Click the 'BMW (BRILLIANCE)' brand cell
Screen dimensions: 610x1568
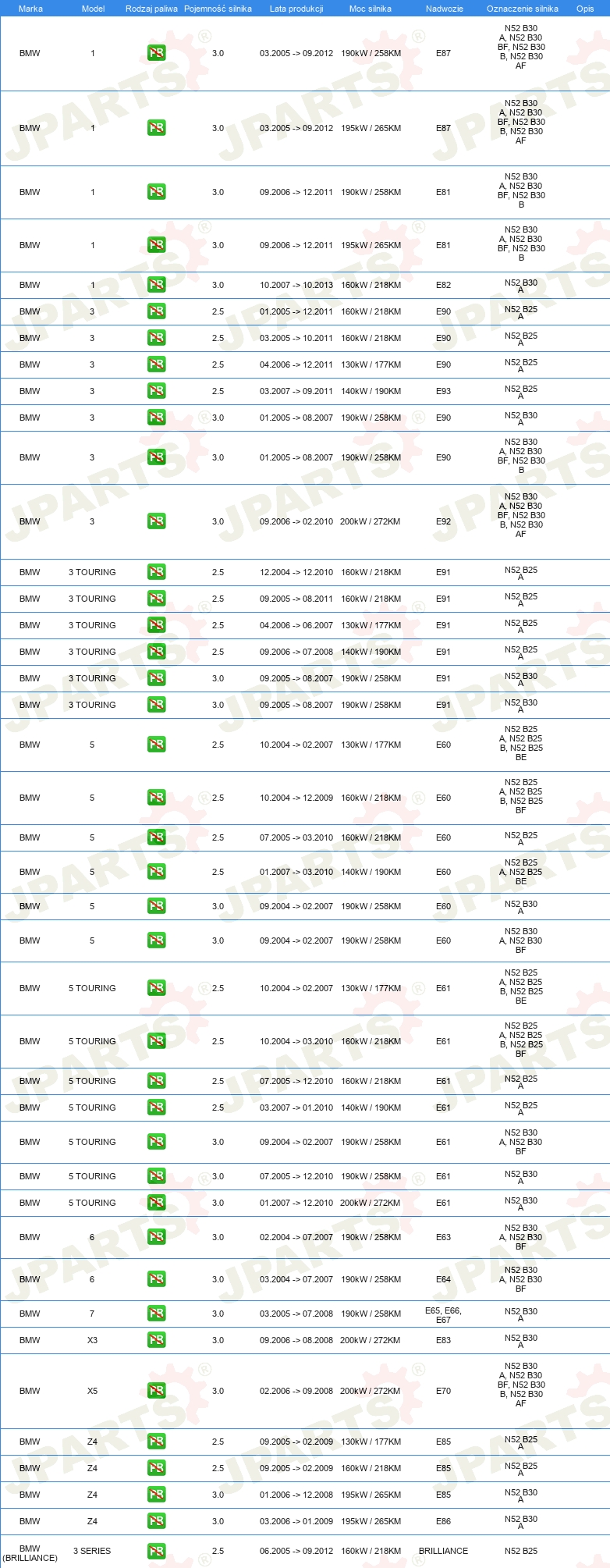pyautogui.click(x=30, y=1552)
